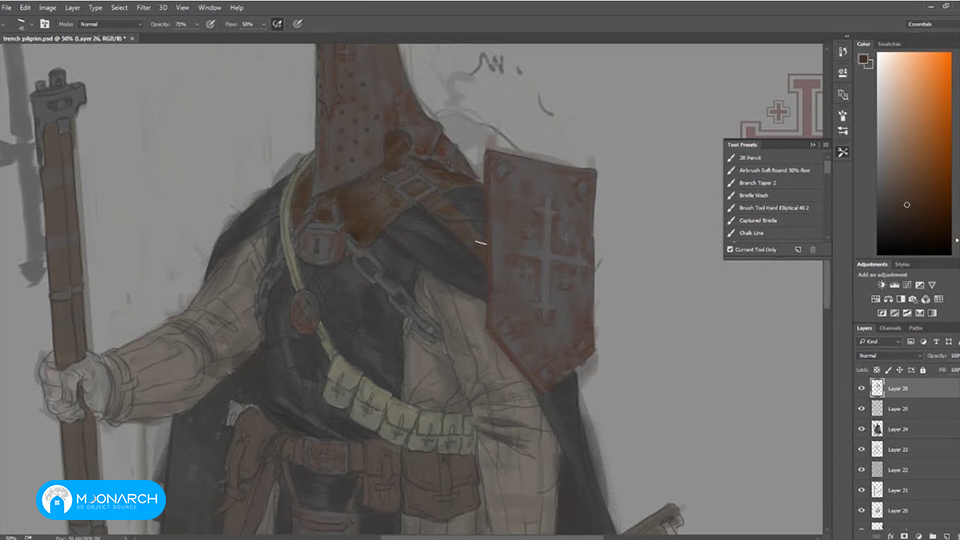960x540 pixels.
Task: Hide Layer 22 eye icon
Action: coord(861,470)
